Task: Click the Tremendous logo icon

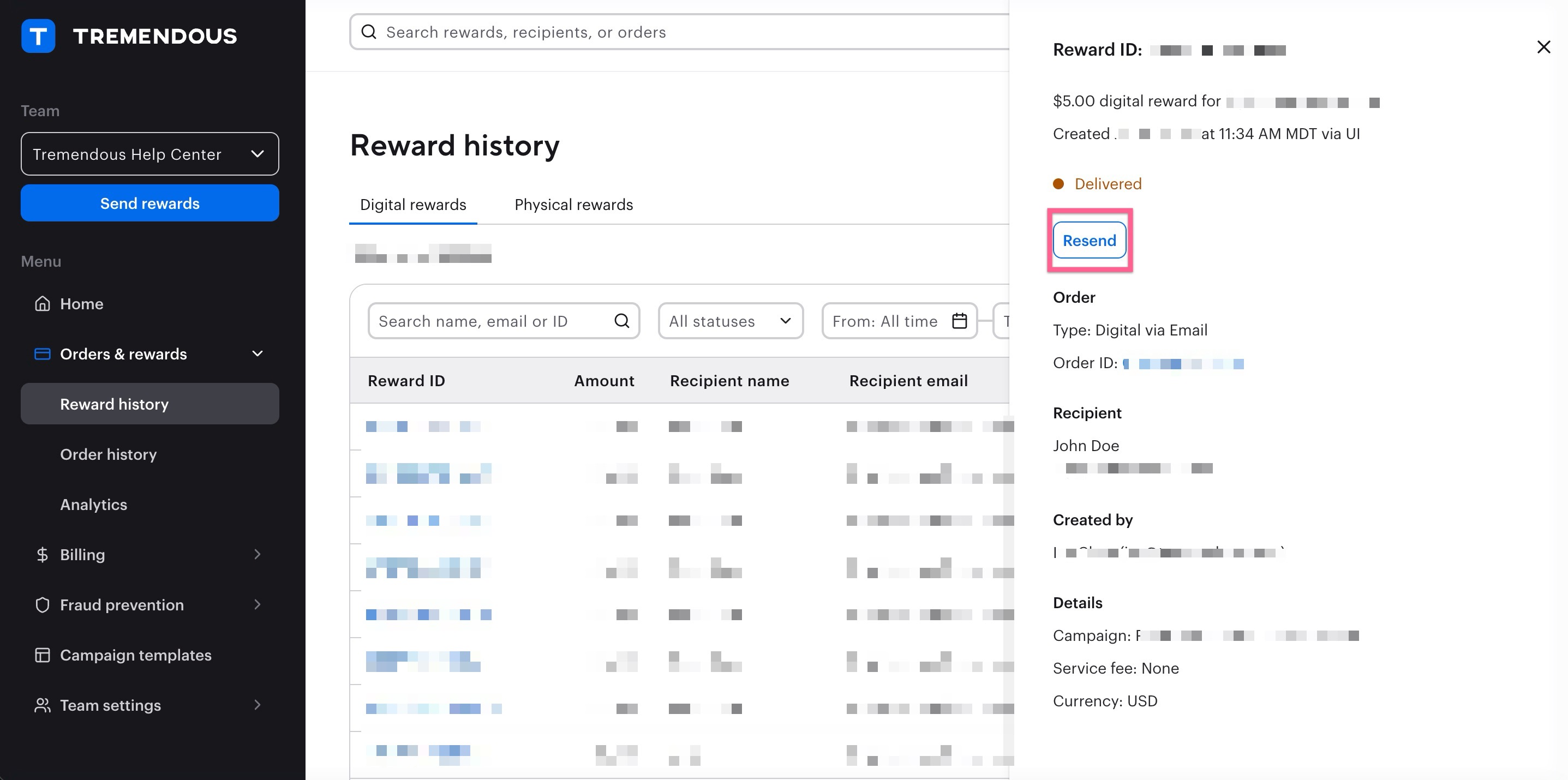Action: coord(38,36)
